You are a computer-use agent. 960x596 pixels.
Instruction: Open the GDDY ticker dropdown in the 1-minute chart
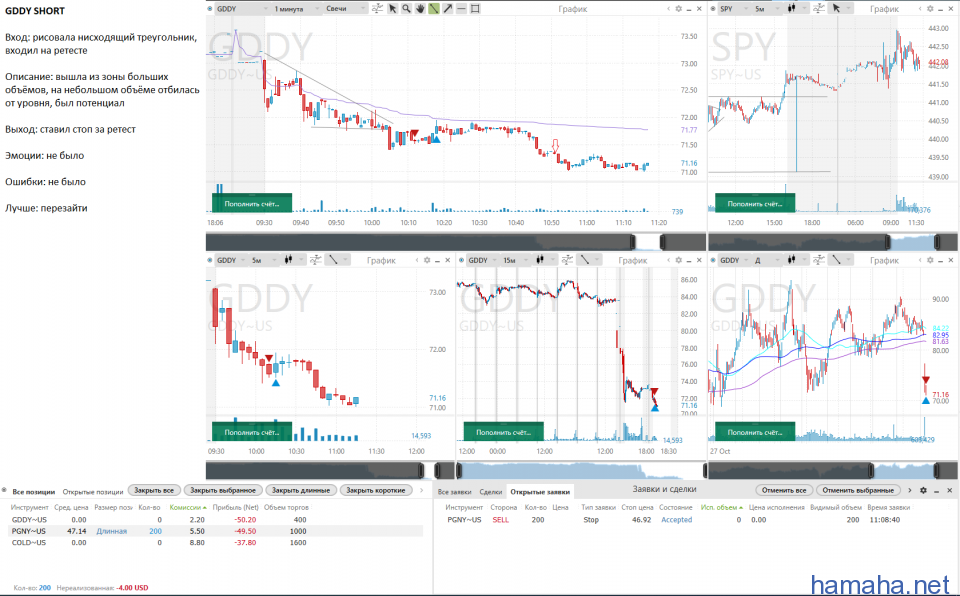pyautogui.click(x=242, y=9)
